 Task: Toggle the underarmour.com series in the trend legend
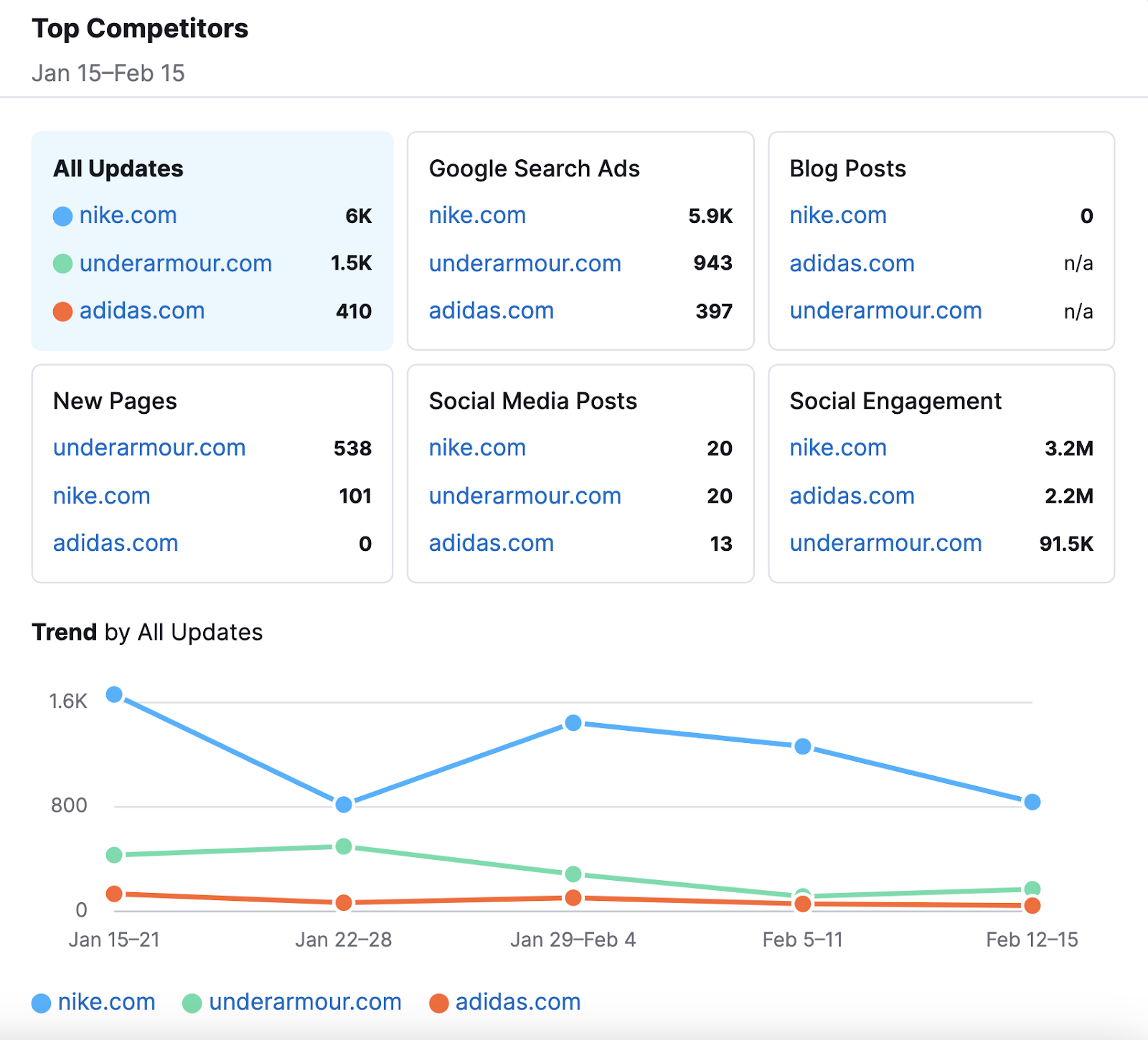click(304, 1001)
